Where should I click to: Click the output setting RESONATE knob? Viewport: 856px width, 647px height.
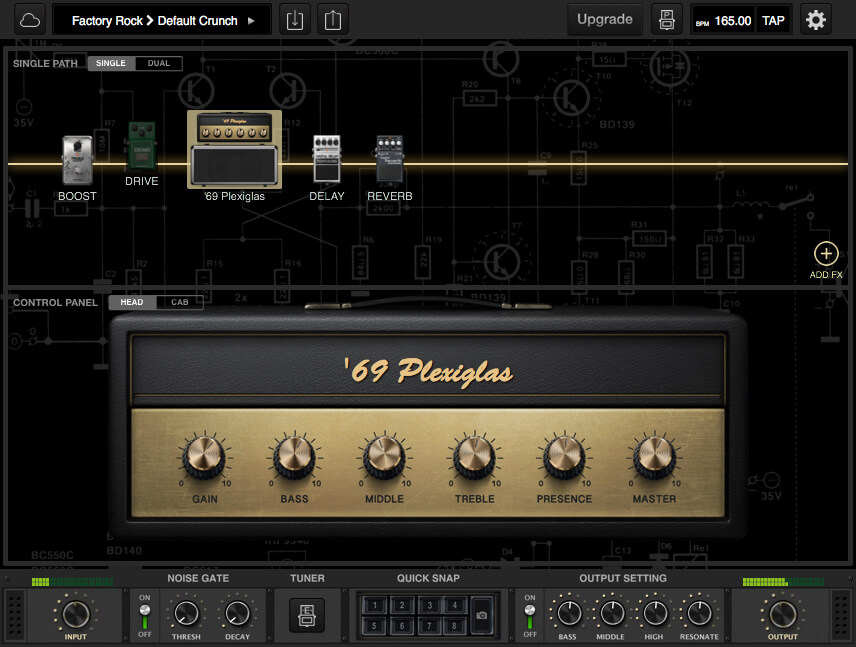698,613
